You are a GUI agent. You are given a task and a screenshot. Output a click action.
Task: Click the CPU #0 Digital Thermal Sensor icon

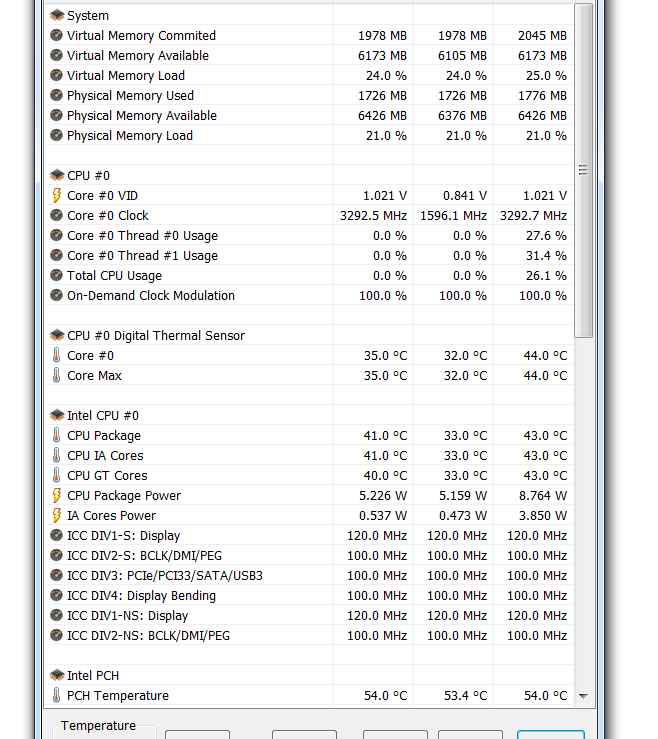(x=57, y=336)
